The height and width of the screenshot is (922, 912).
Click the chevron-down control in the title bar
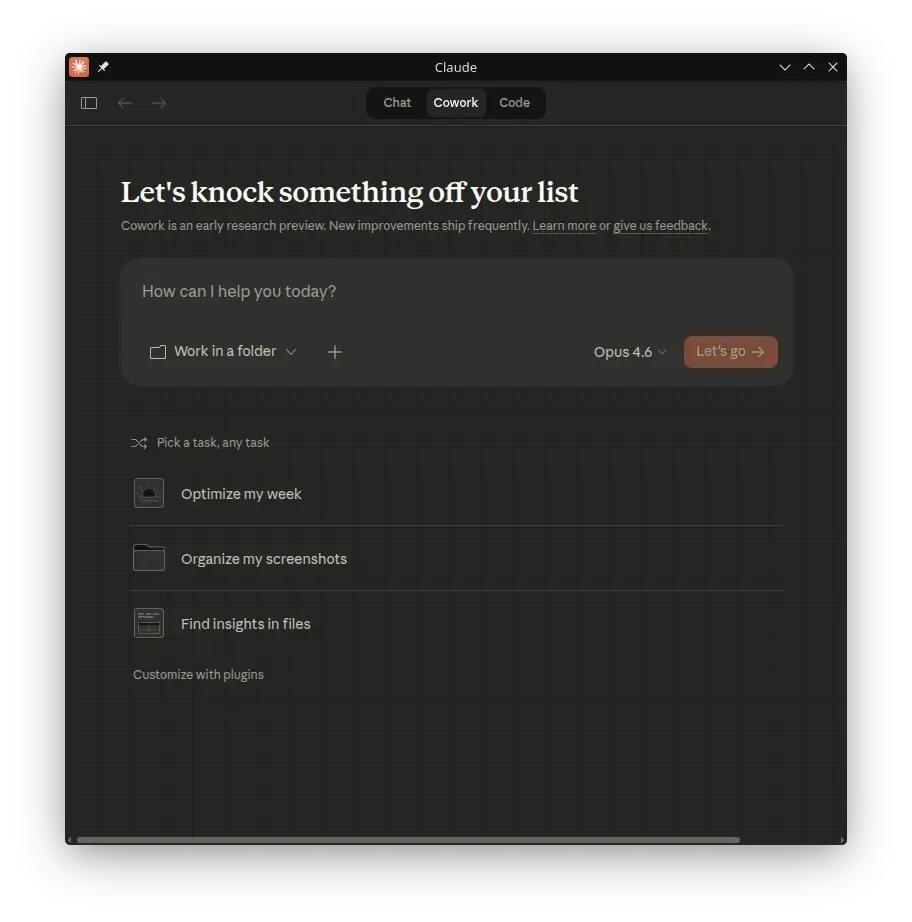tap(784, 67)
